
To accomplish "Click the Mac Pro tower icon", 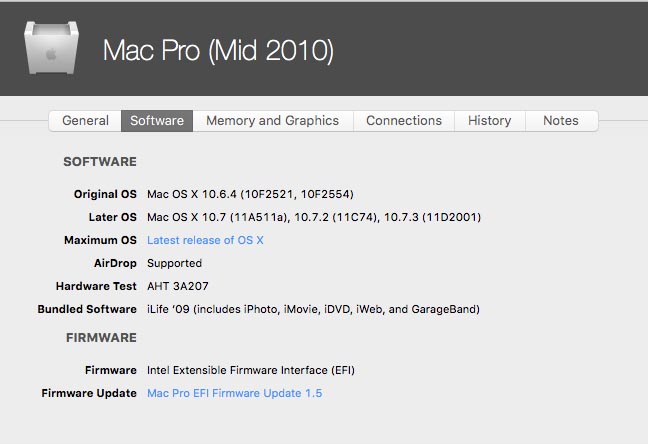I will pos(52,48).
